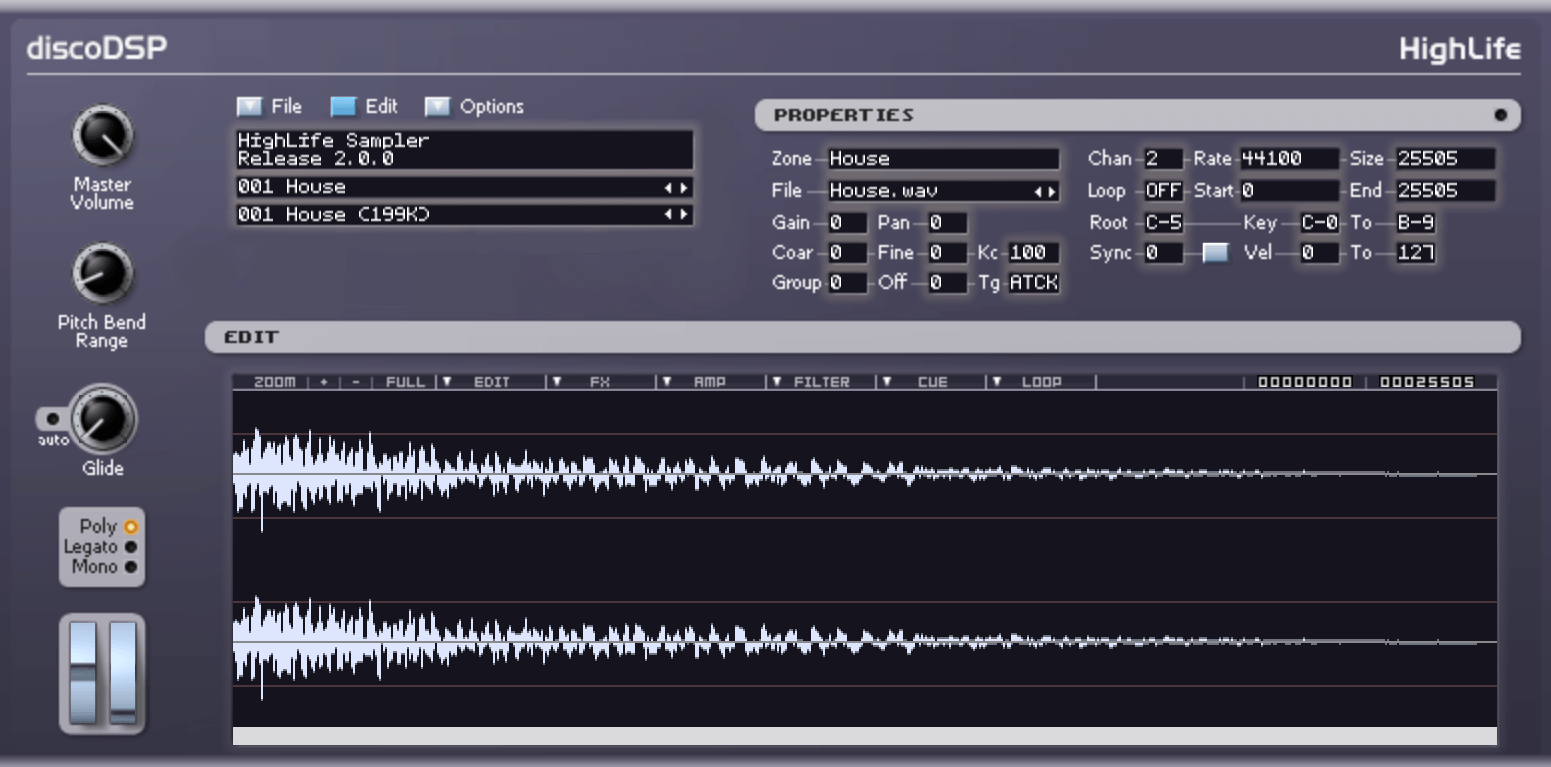Toggle the Loop mode OFF field

[x=1163, y=191]
